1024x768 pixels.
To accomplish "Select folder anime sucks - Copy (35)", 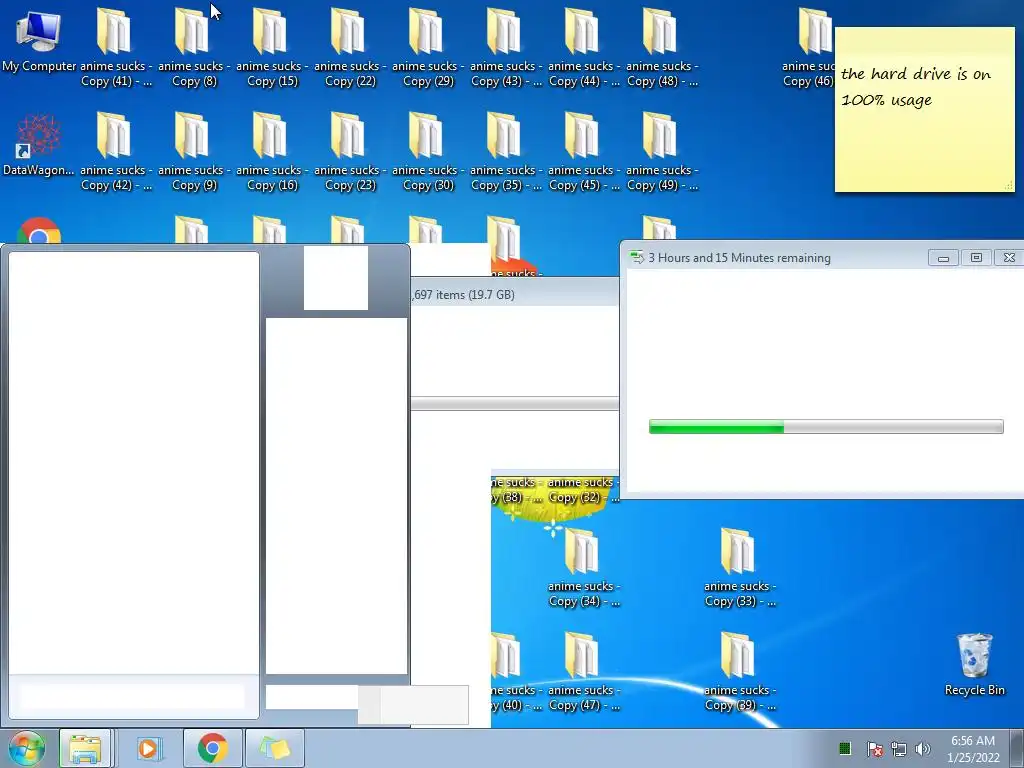I will coord(505,152).
